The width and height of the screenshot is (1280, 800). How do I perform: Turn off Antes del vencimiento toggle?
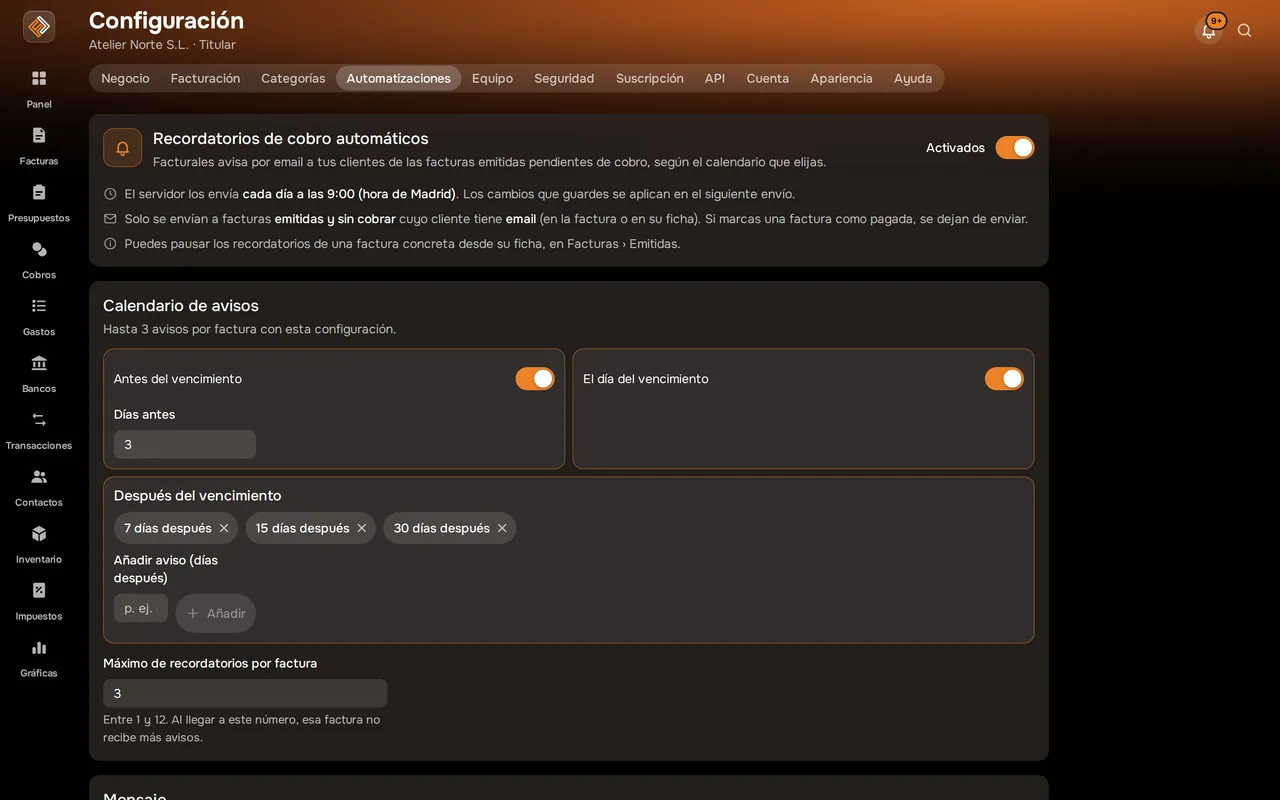pyautogui.click(x=535, y=379)
